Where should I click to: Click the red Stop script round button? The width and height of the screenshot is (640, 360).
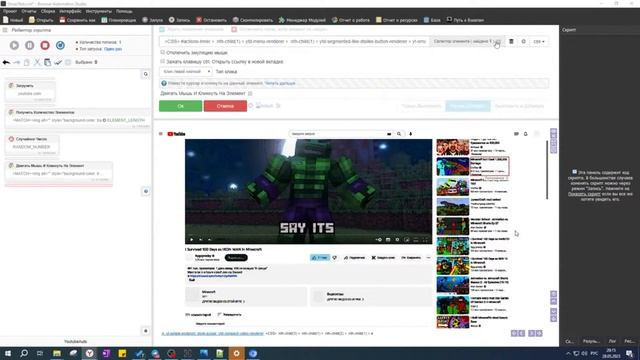tap(45, 45)
